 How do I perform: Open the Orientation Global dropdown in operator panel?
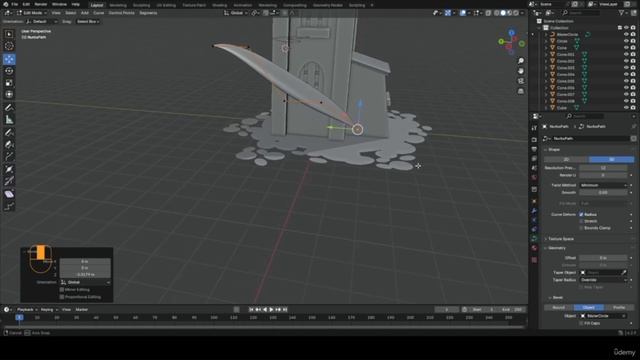(85, 282)
